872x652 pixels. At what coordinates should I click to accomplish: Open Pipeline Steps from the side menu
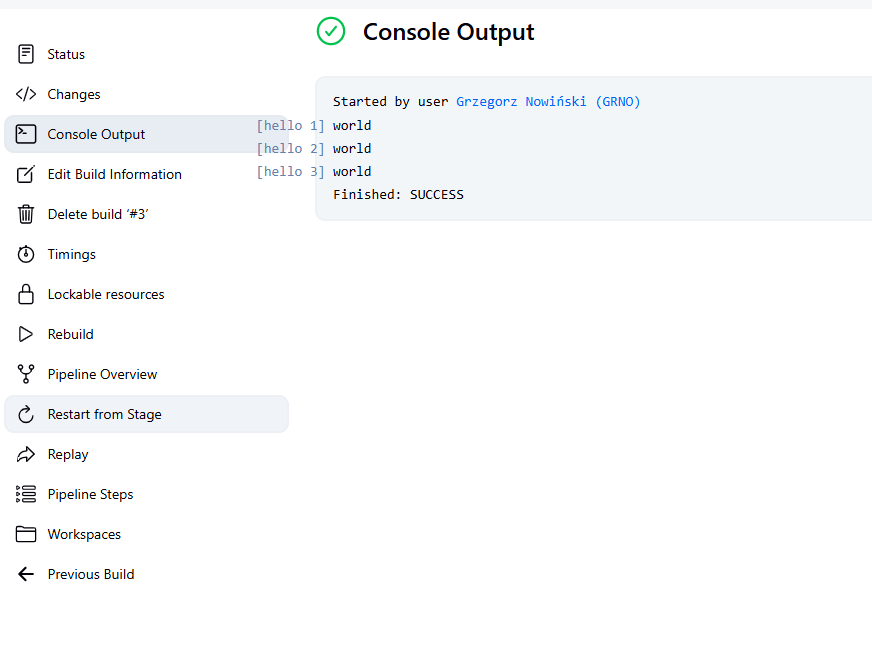point(90,494)
